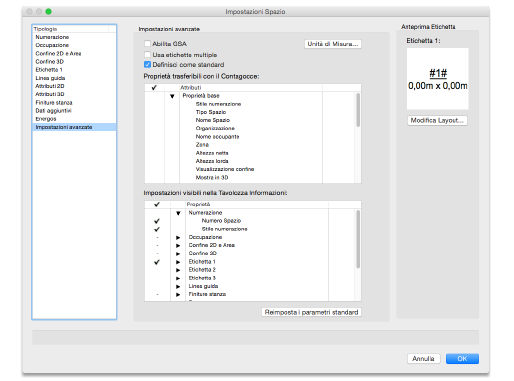Select the Visualizzazione confine attribute row

coord(225,169)
